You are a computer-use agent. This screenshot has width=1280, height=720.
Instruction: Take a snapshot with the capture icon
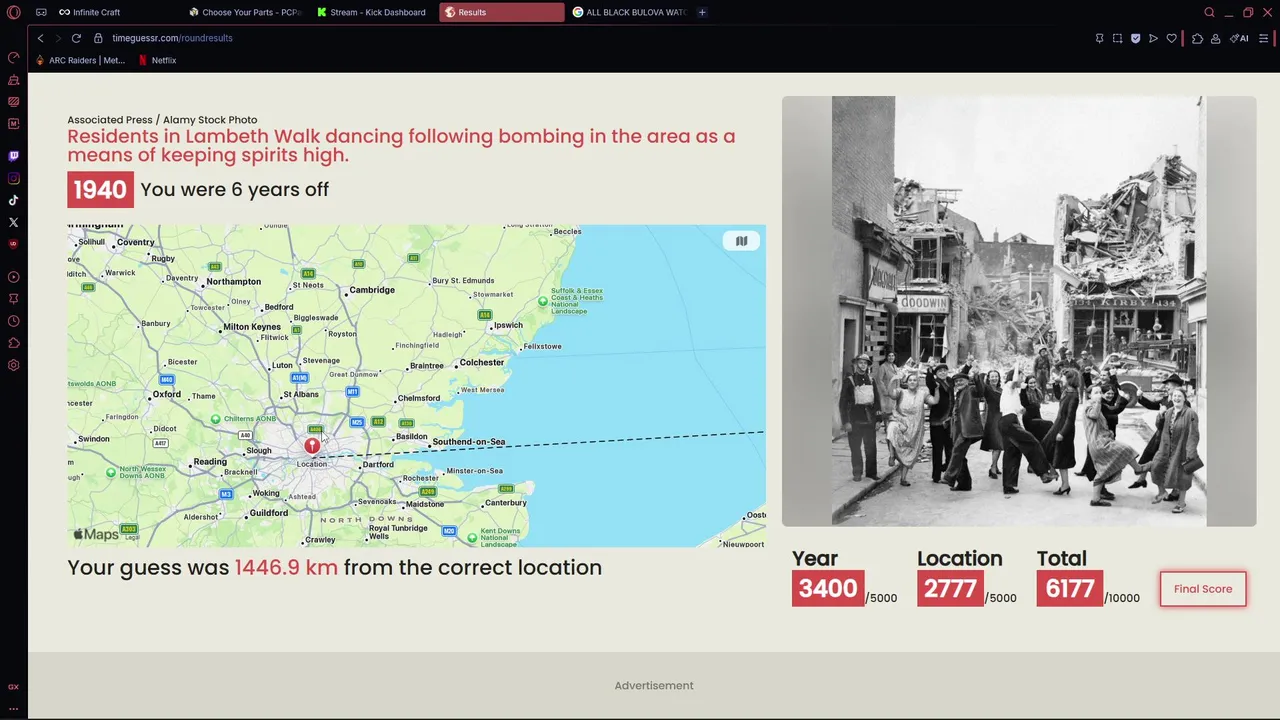coord(1117,38)
